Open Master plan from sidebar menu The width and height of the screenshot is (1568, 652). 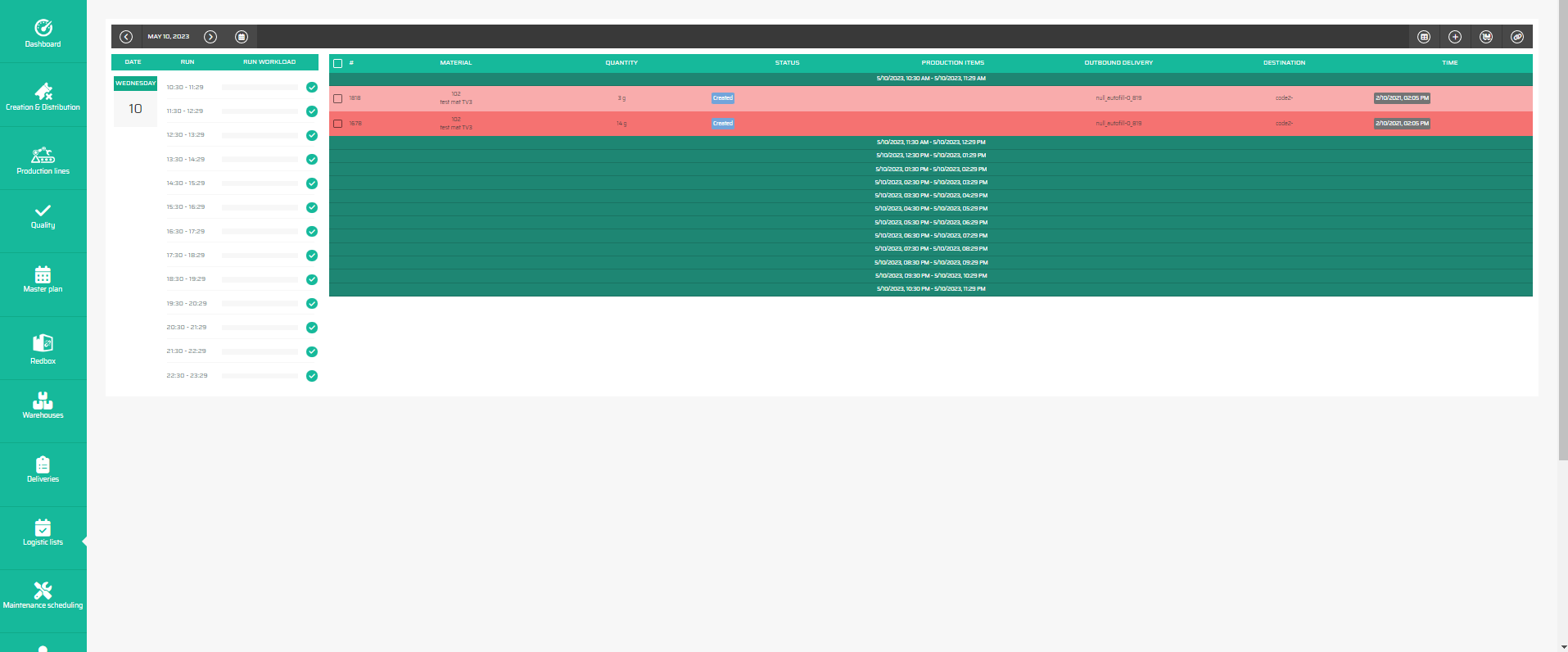point(43,278)
